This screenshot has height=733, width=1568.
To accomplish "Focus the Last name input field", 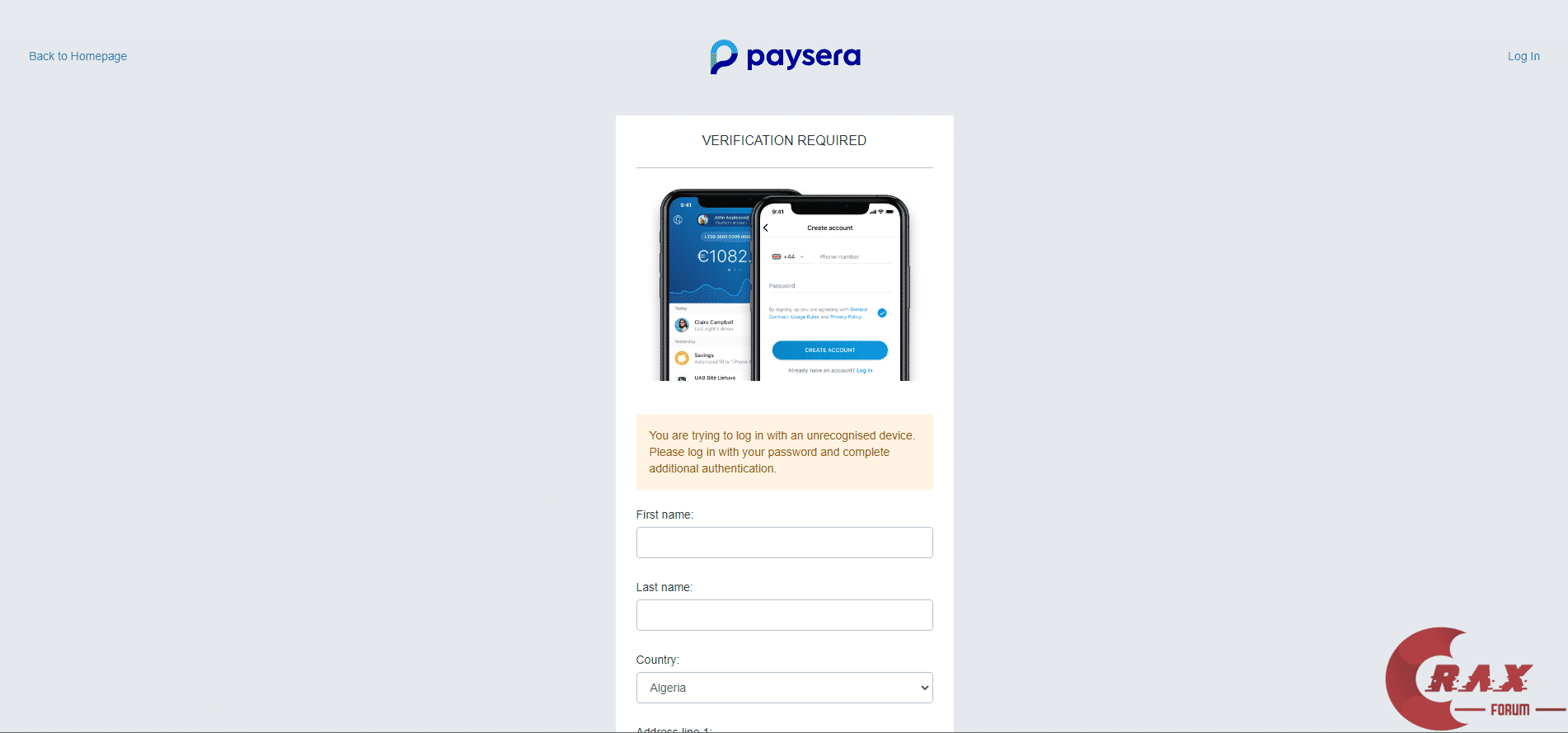I will coord(784,615).
